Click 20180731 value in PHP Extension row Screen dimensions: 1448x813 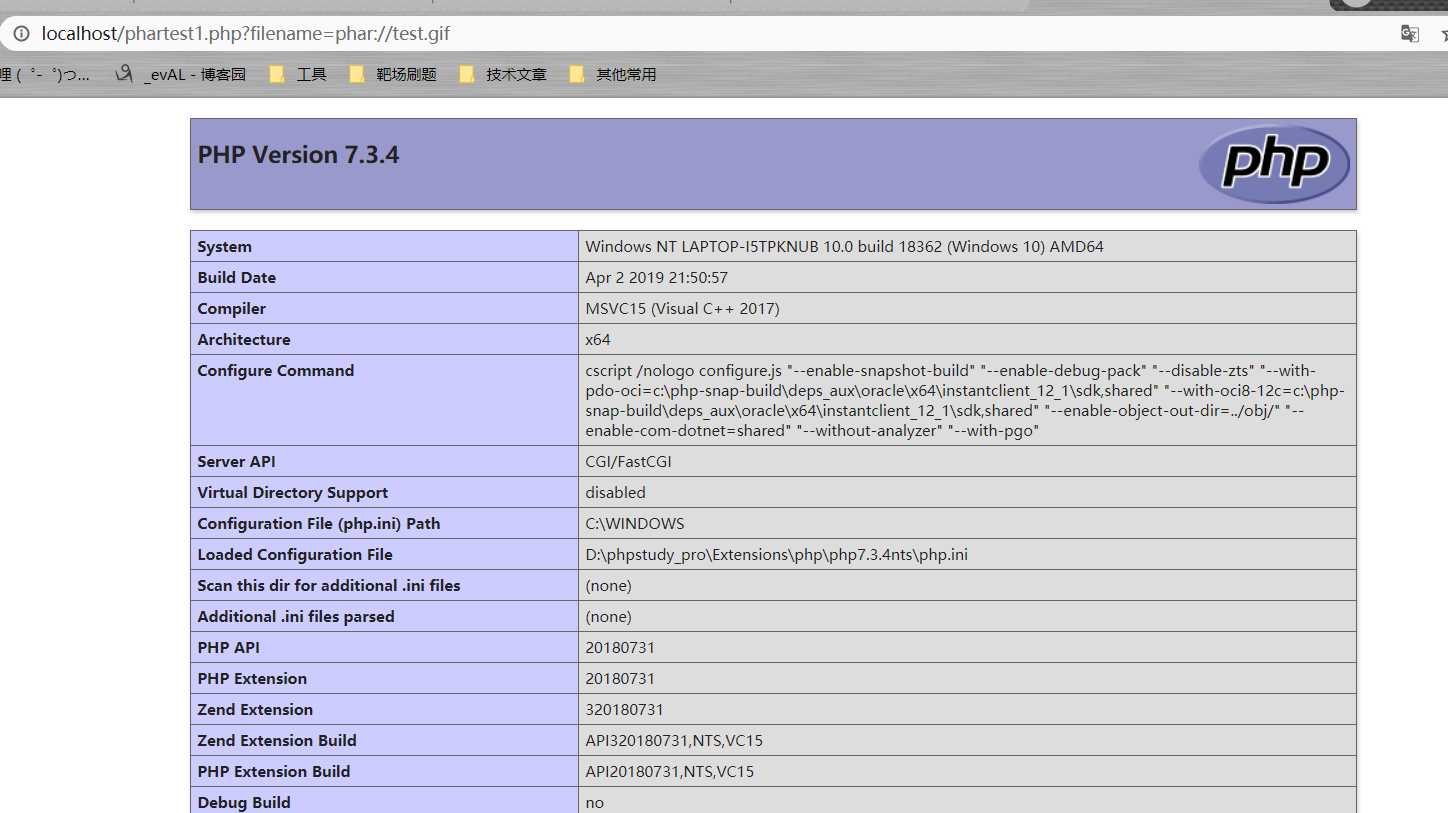click(620, 679)
